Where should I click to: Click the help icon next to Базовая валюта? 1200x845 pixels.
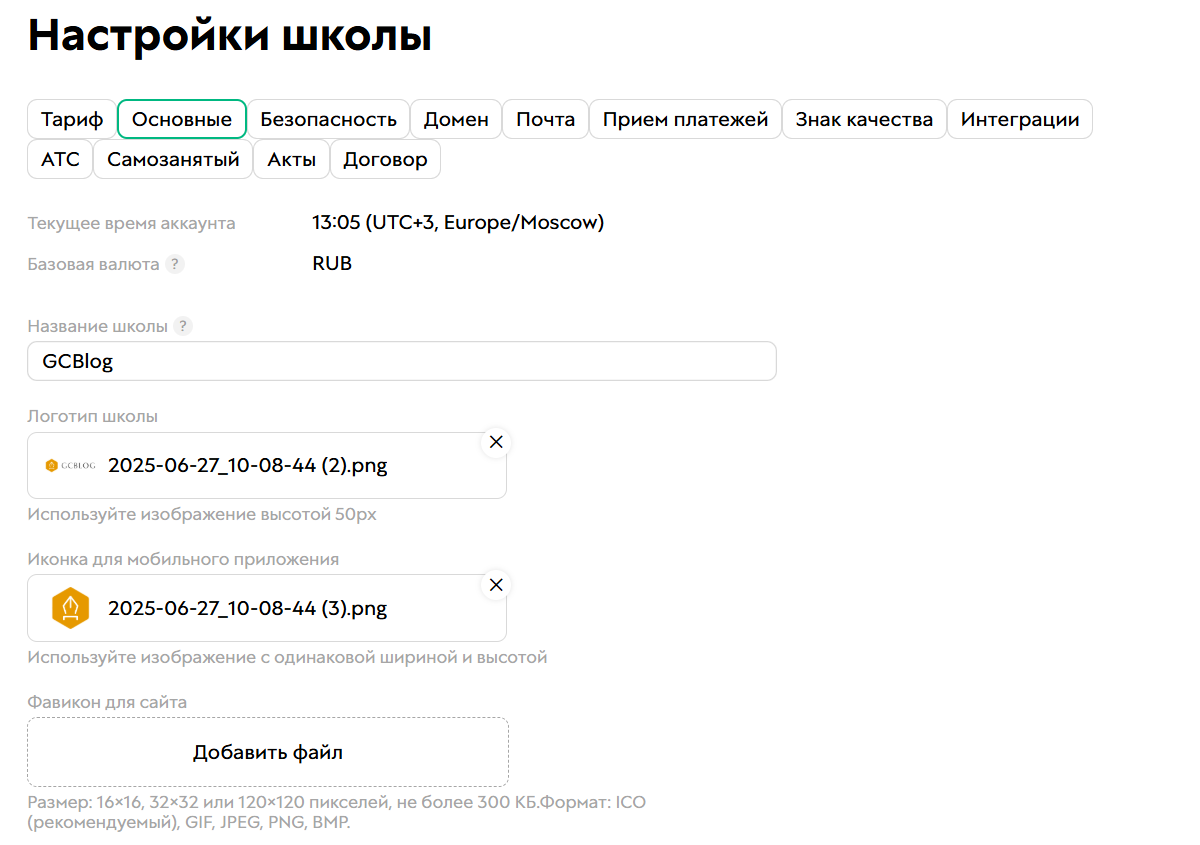(x=175, y=264)
